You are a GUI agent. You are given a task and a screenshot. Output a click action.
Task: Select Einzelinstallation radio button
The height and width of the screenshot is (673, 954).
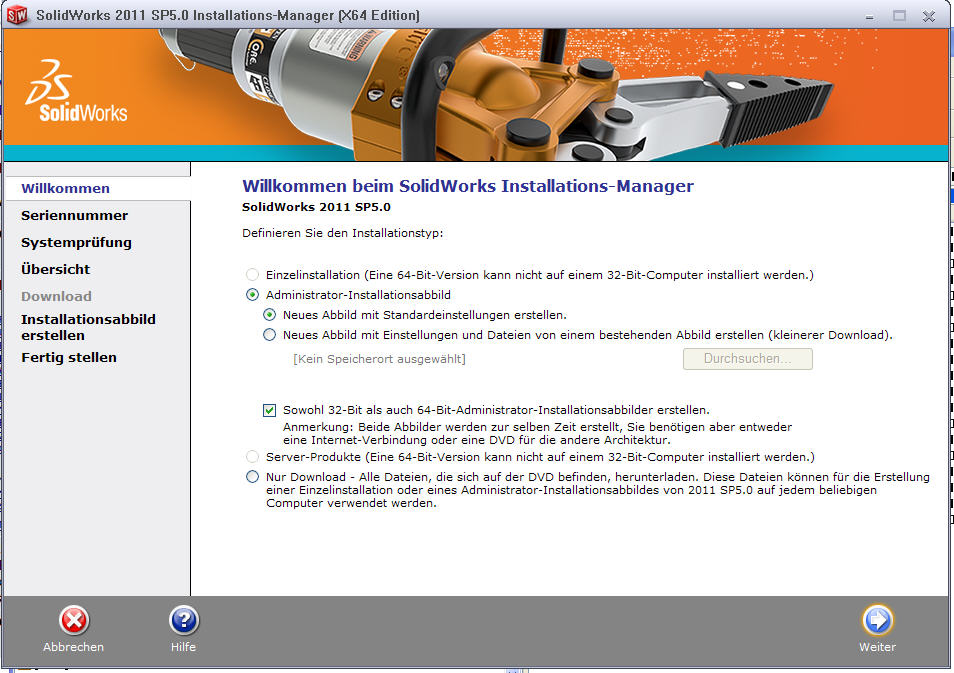point(252,275)
